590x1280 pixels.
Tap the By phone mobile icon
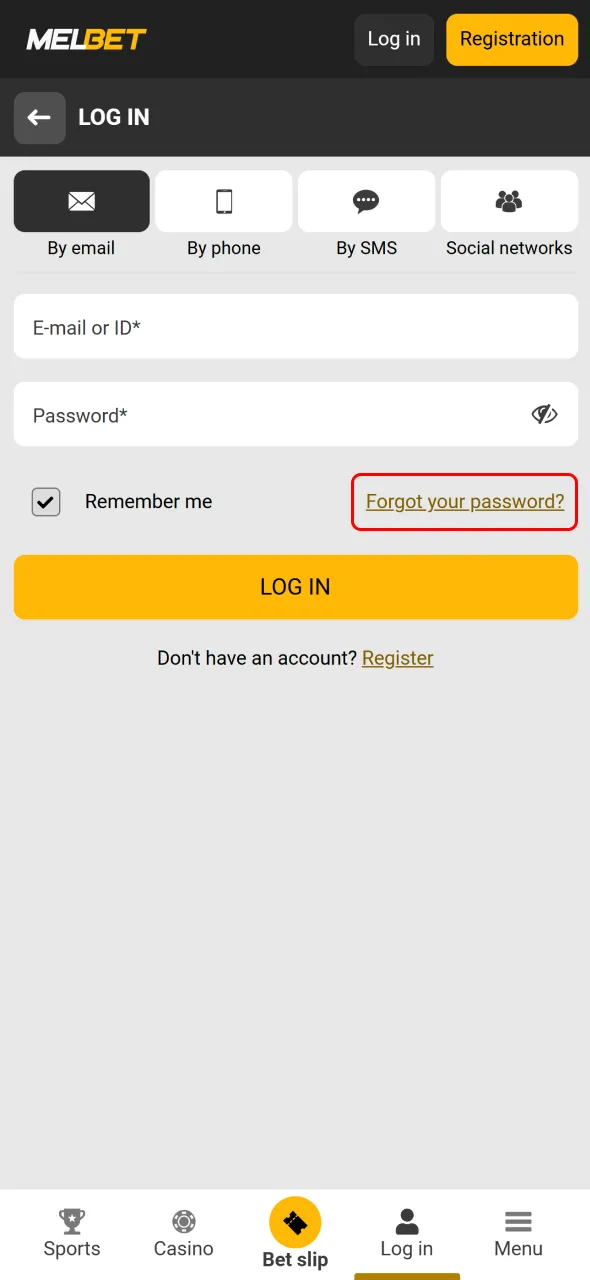[223, 200]
